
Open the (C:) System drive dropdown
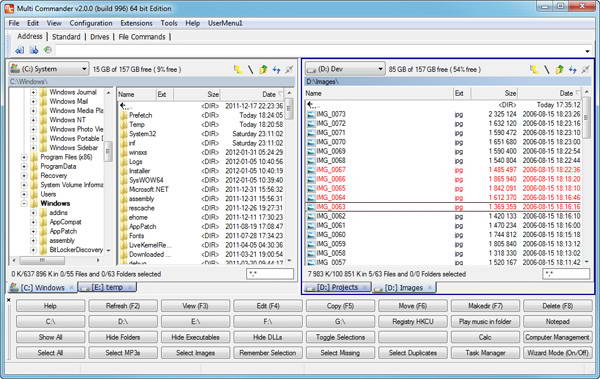click(x=49, y=69)
